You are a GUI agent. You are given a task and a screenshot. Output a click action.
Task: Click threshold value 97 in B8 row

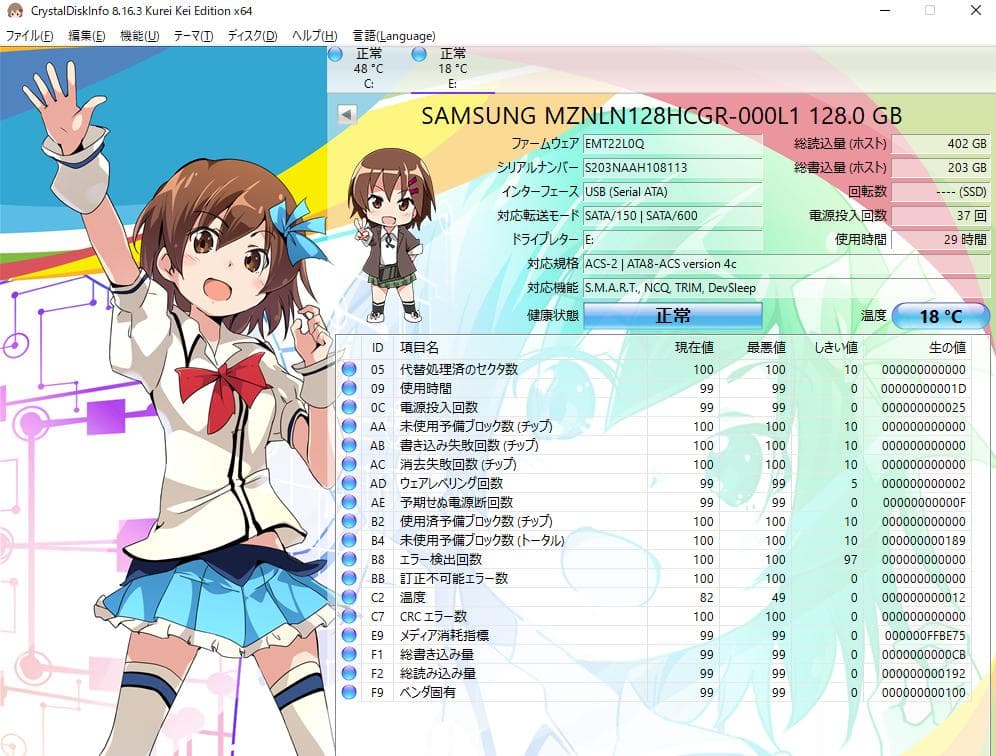click(851, 560)
